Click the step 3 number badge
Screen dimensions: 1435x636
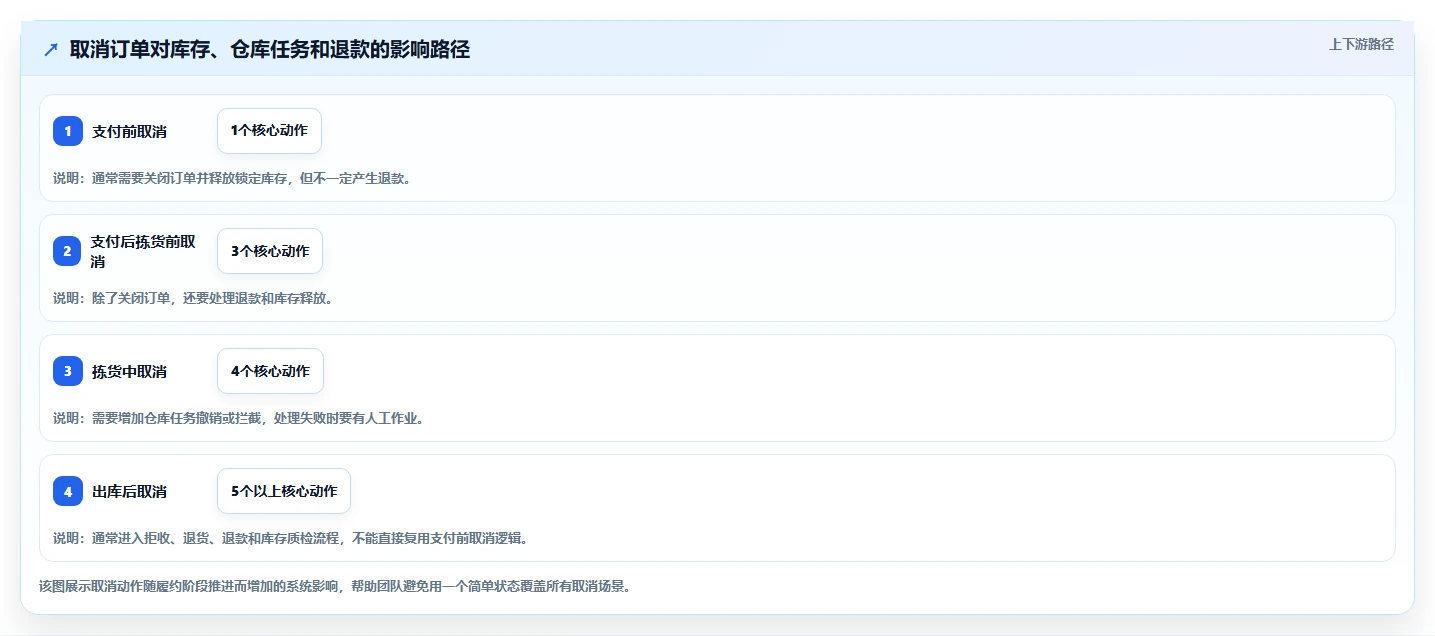(x=68, y=371)
